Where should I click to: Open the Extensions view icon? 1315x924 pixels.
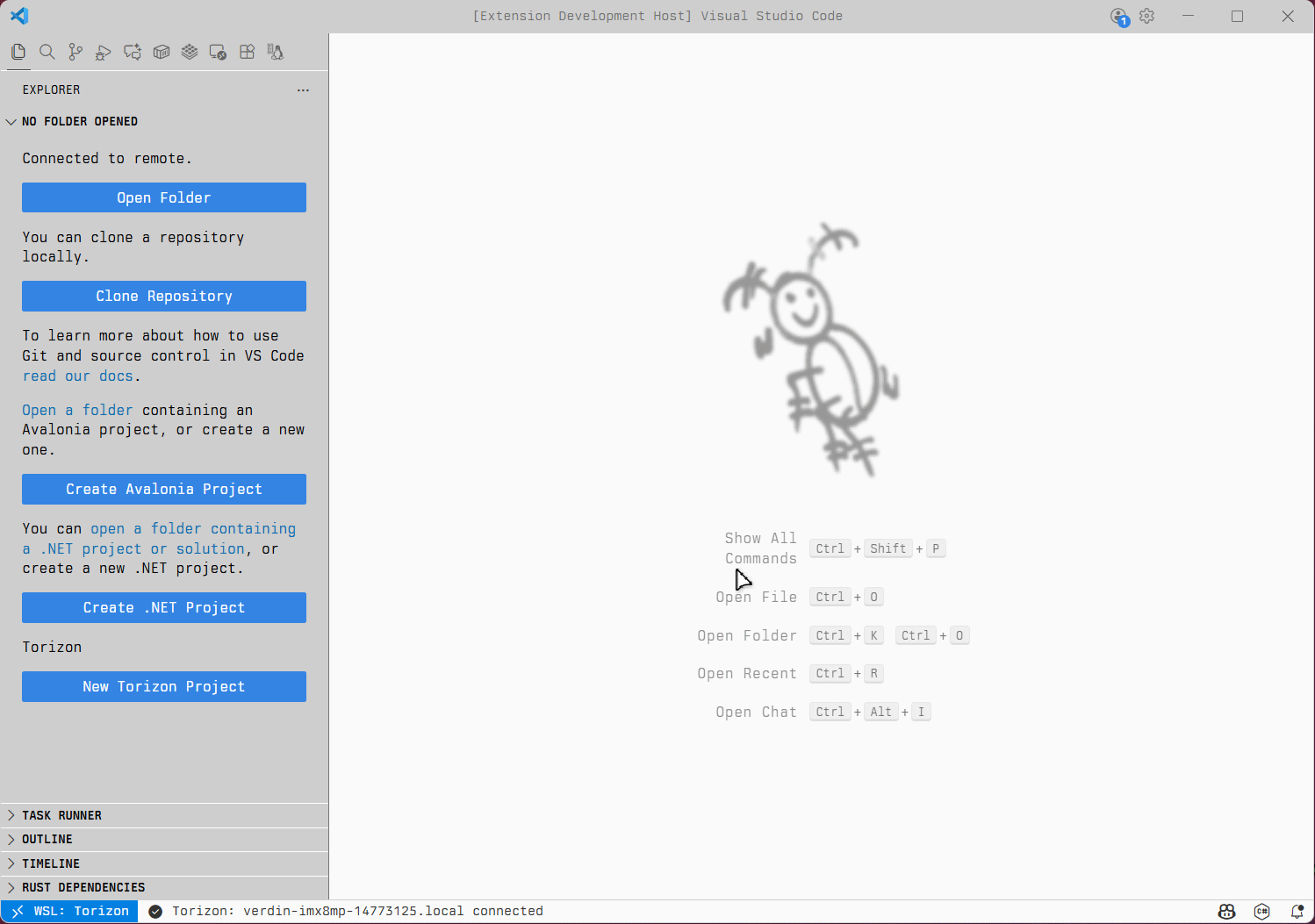[x=247, y=53]
